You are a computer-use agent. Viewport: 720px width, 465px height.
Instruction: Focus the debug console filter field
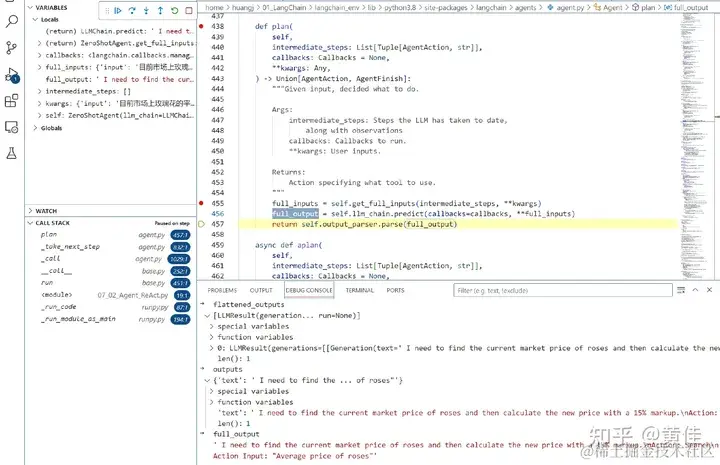tap(563, 291)
